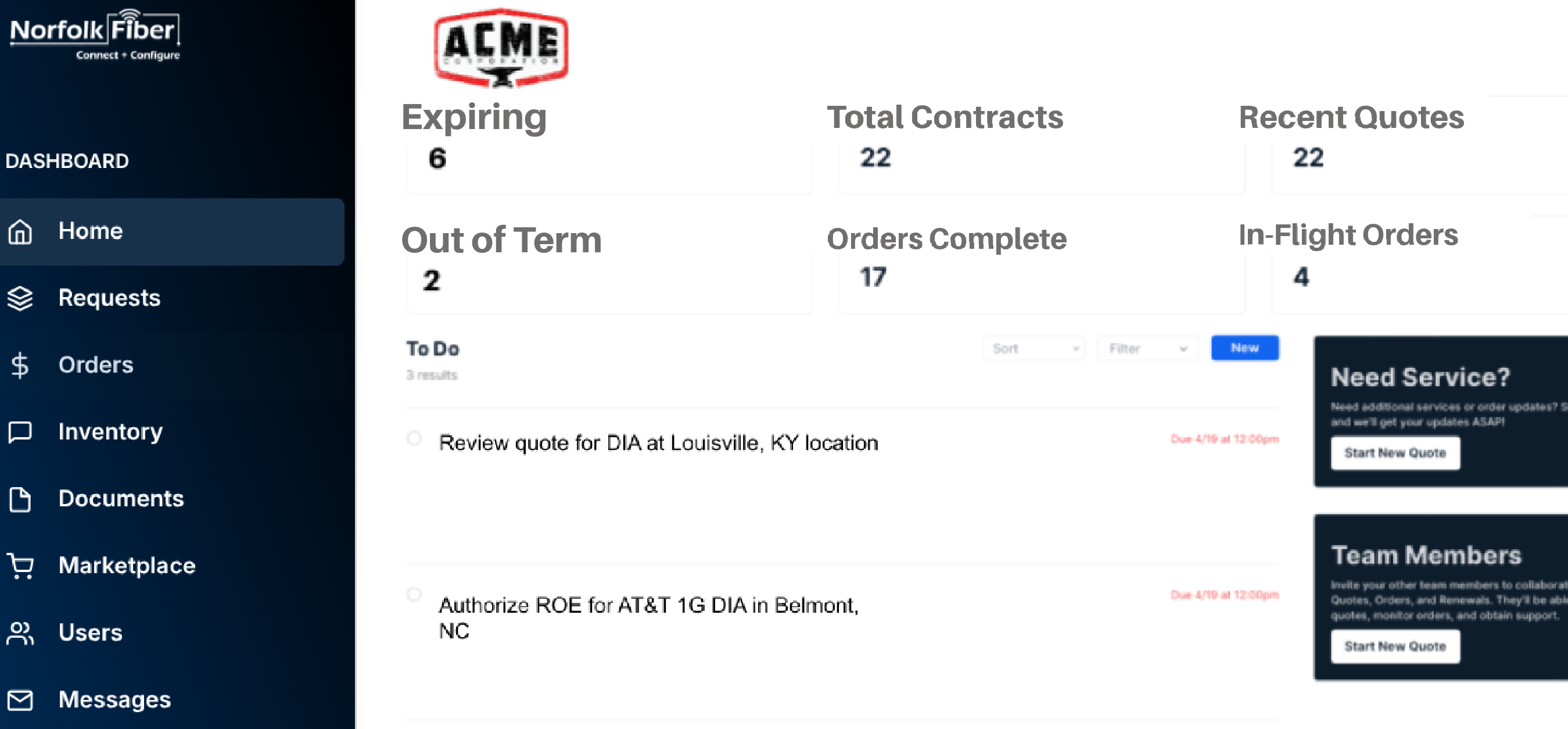Screen dimensions: 1568x729
Task: Click the Inventory chat bubble icon
Action: click(20, 432)
